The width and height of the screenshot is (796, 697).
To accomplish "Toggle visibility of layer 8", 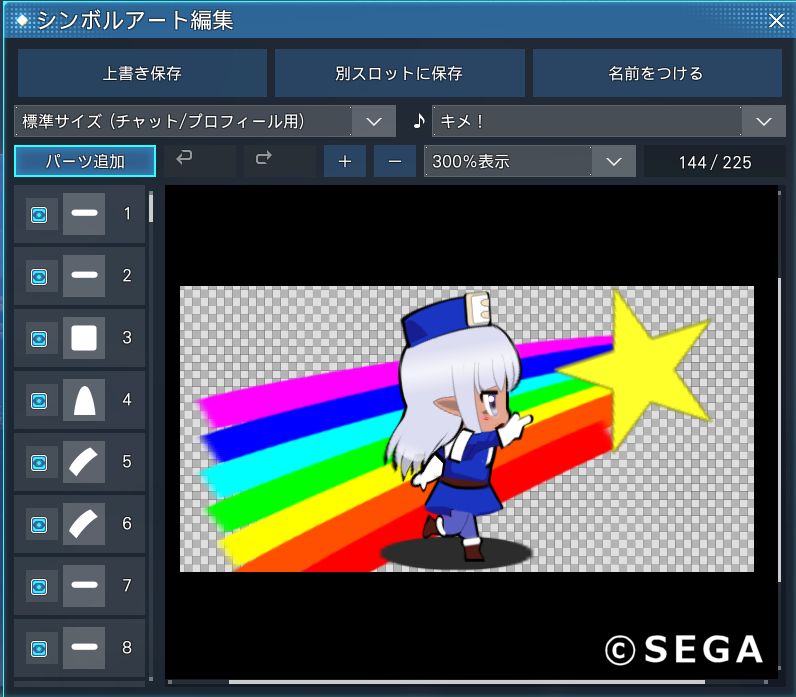I will 39,649.
